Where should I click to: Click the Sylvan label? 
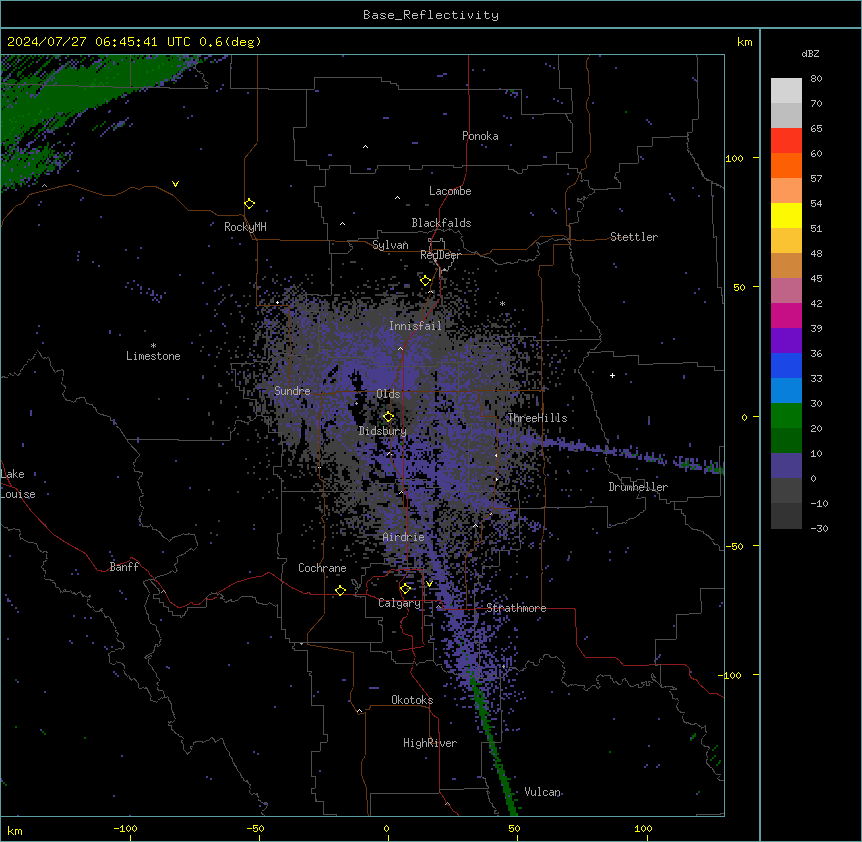click(390, 245)
